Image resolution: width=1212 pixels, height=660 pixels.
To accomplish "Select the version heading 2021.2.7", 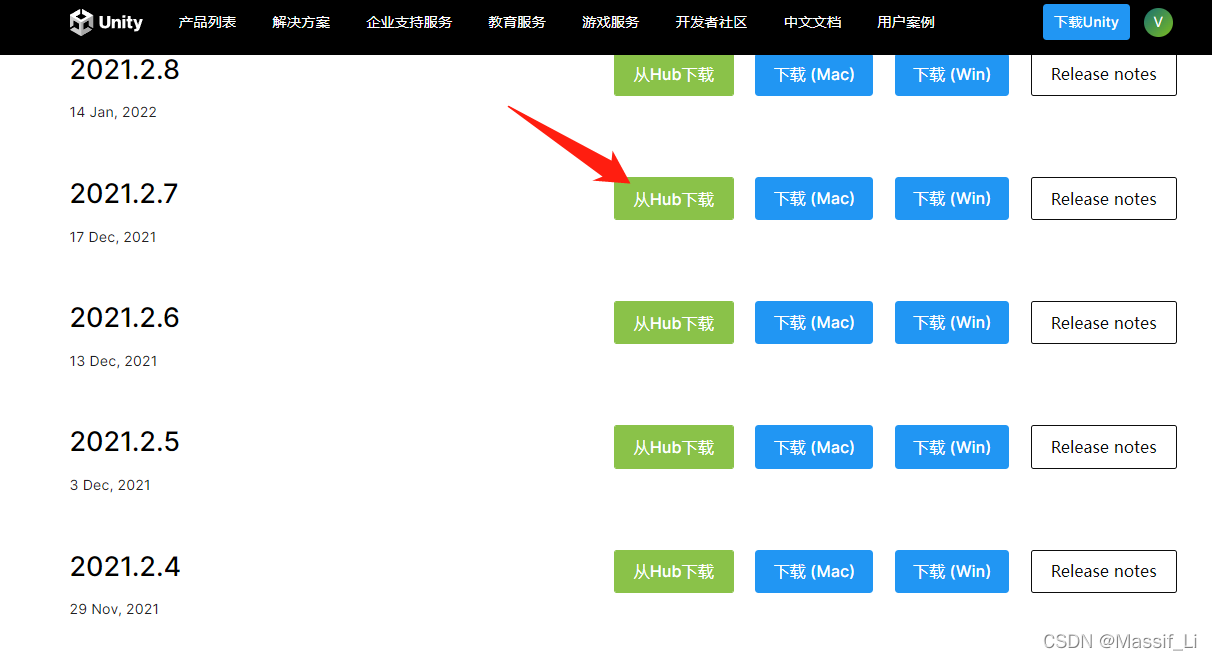I will [x=124, y=193].
